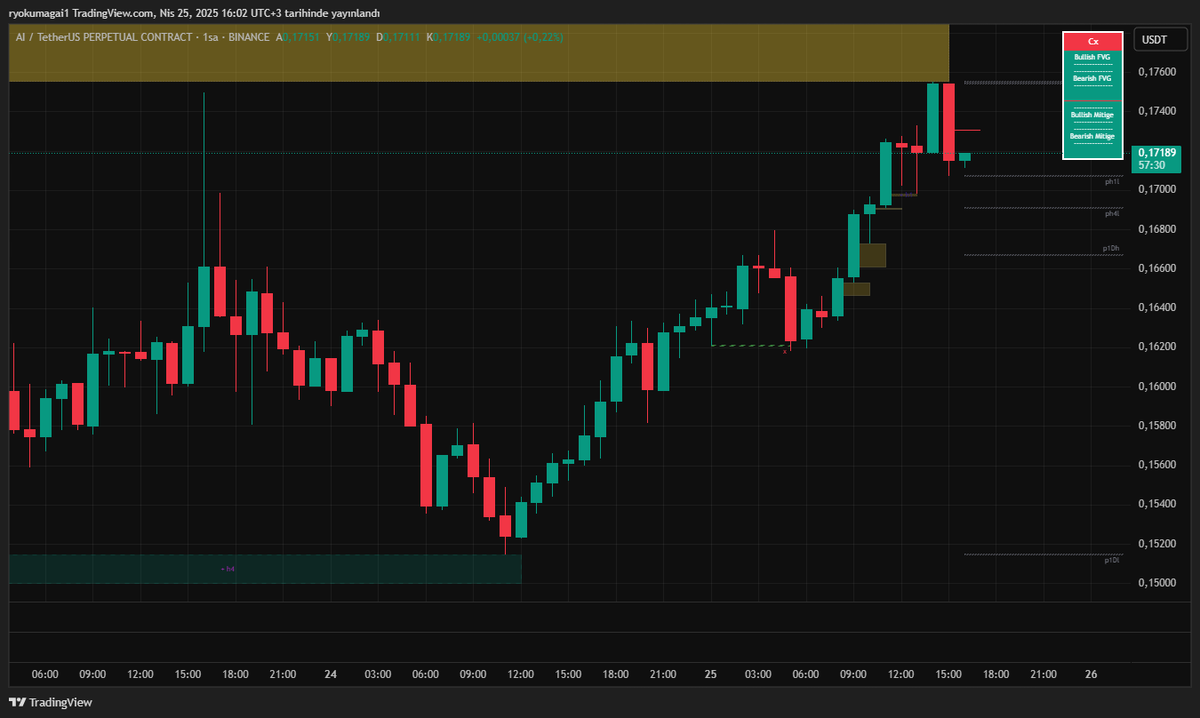The width and height of the screenshot is (1200, 718).
Task: Click the change value +0,00037 (+0,22%)
Action: pyautogui.click(x=520, y=37)
